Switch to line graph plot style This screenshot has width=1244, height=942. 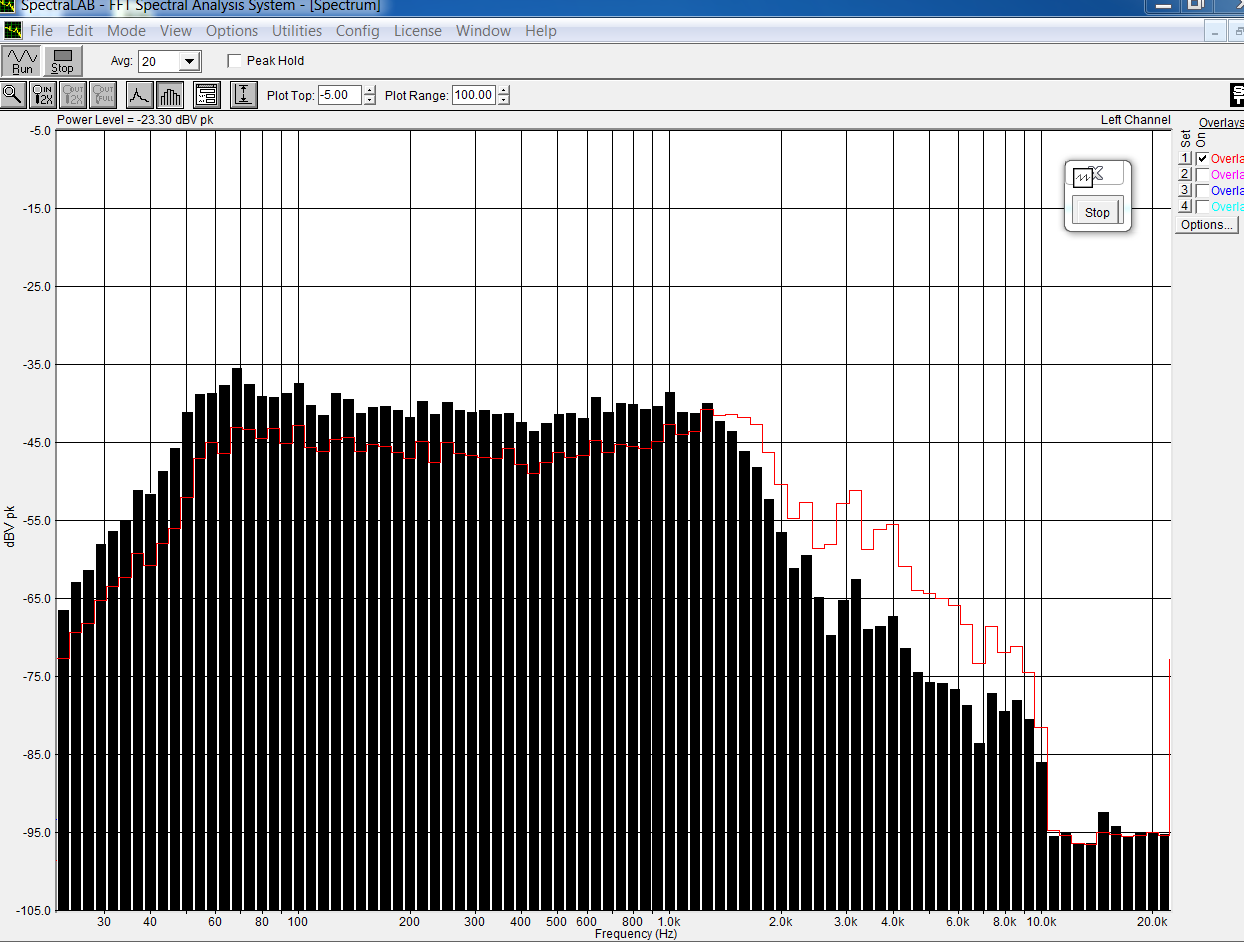click(x=139, y=95)
